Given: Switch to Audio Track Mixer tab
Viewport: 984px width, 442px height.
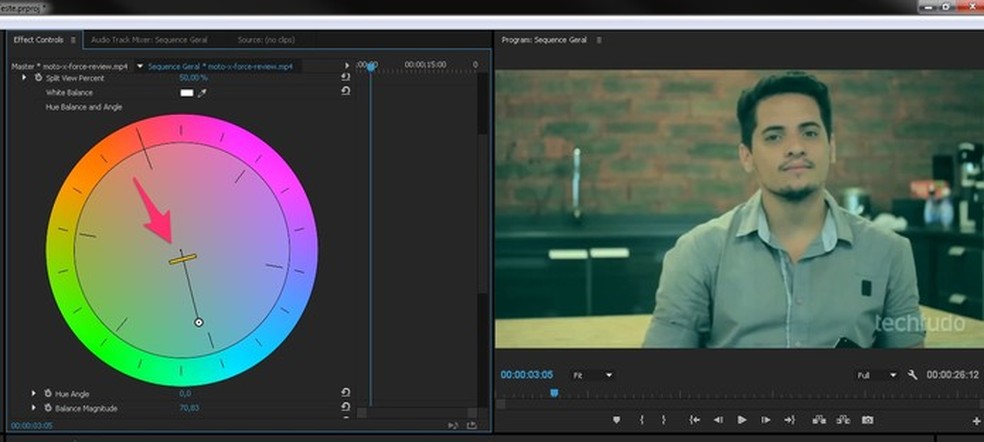Looking at the screenshot, I should 149,40.
